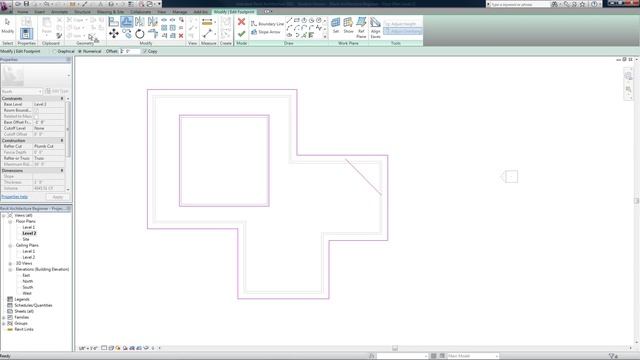640x360 pixels.
Task: Choose the Rectangle draw tool
Action: tap(297, 20)
